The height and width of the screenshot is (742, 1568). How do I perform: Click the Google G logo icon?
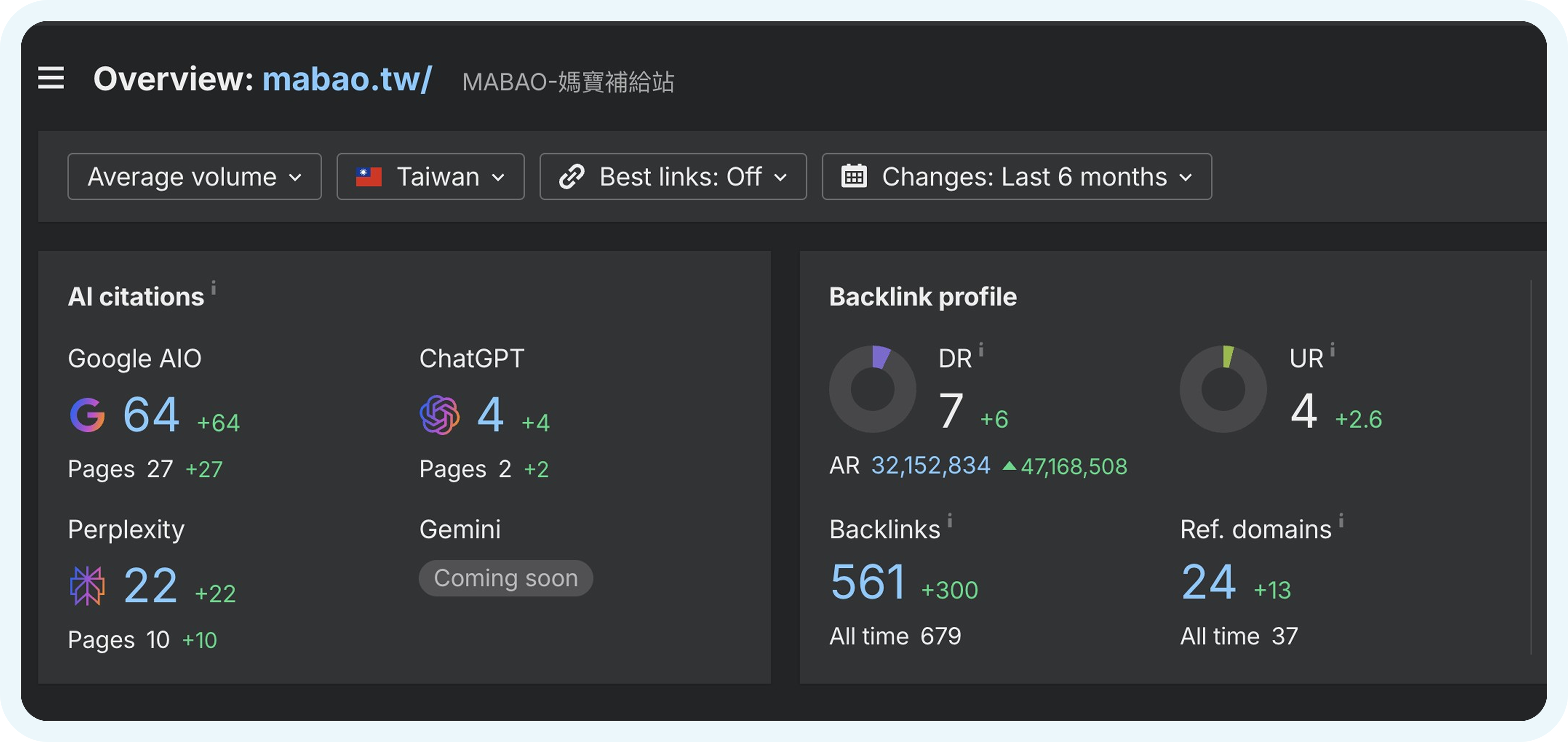pos(87,415)
